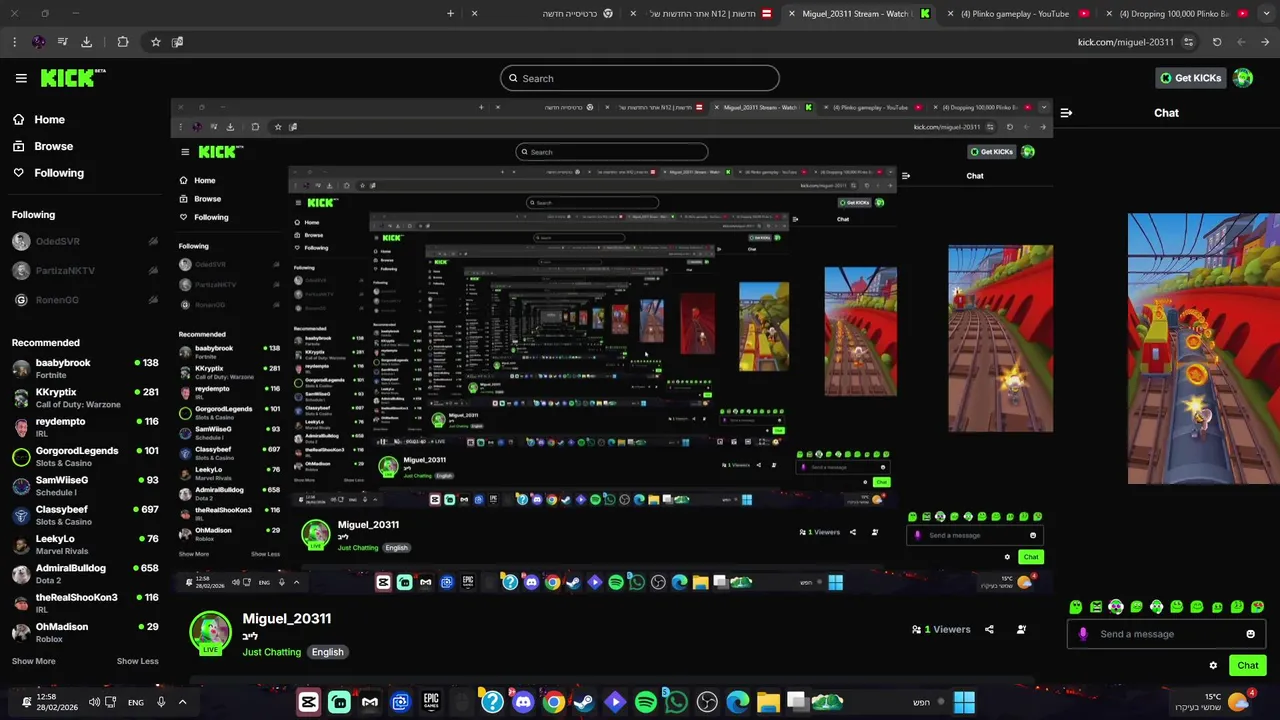1280x720 pixels.
Task: Open Steam from the taskbar
Action: pyautogui.click(x=584, y=702)
